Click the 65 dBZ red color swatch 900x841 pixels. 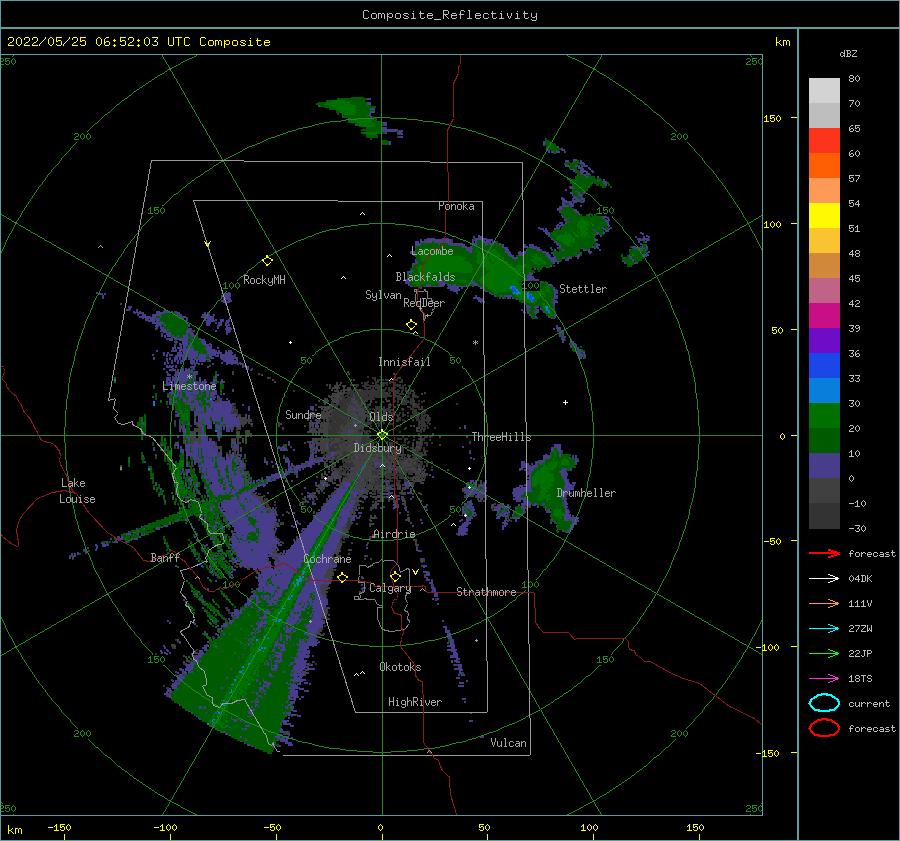(824, 141)
